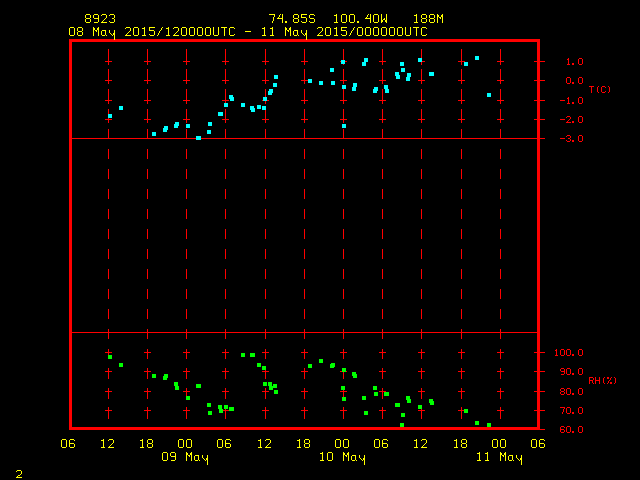This screenshot has width=640, height=480.
Task: Select the 10 May date label on x-axis
Action: coord(341,458)
